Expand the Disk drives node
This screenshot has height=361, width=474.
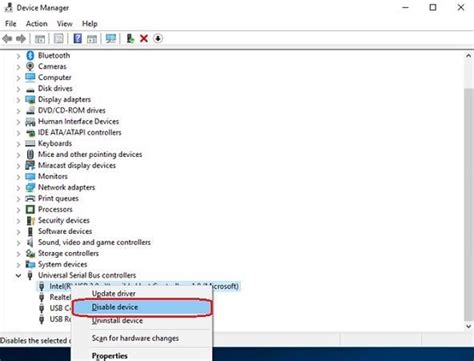click(18, 89)
